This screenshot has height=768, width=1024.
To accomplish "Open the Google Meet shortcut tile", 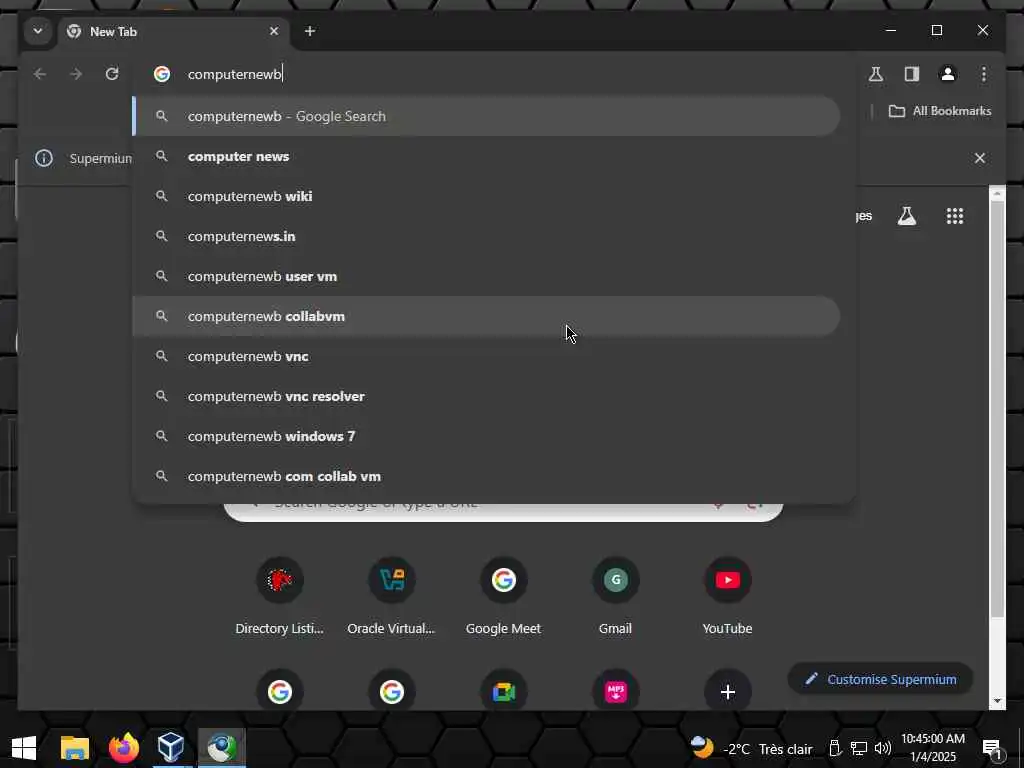I will click(x=504, y=596).
